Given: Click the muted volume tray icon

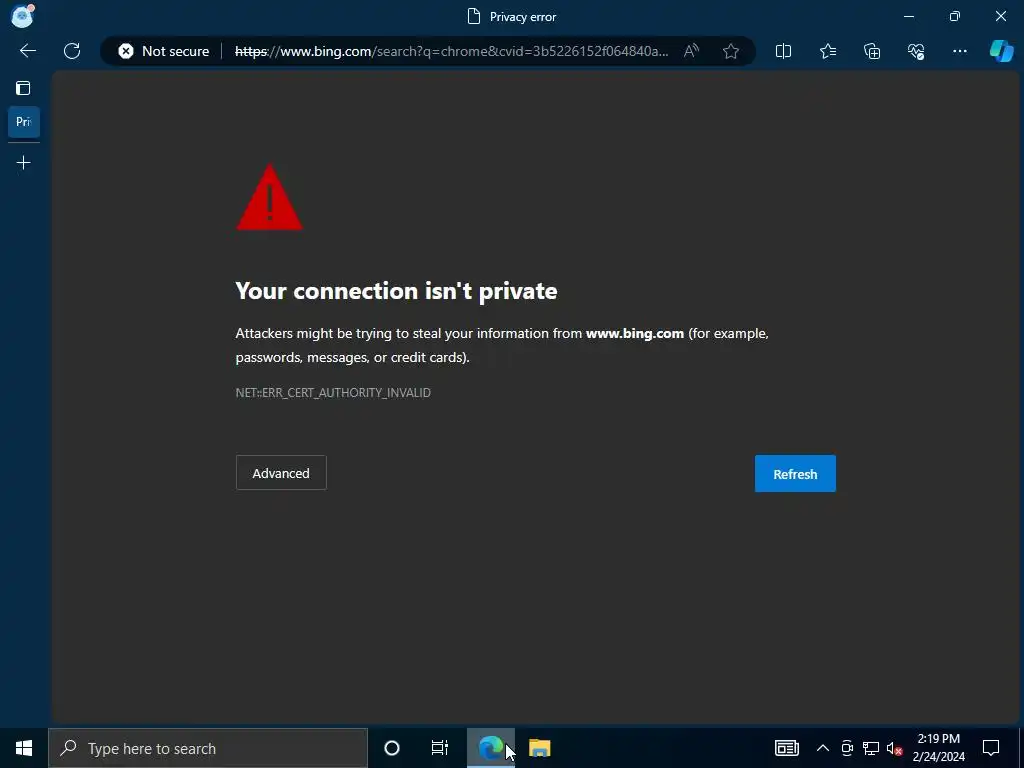Looking at the screenshot, I should [894, 748].
